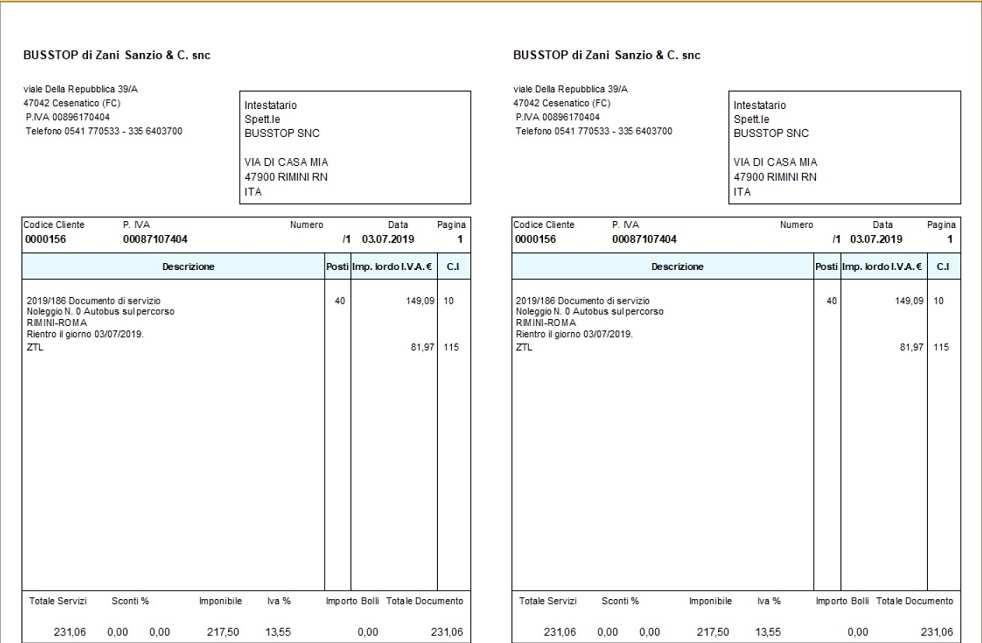This screenshot has height=643, width=982.
Task: Select amount 149,09 in right copy
Action: pos(909,301)
